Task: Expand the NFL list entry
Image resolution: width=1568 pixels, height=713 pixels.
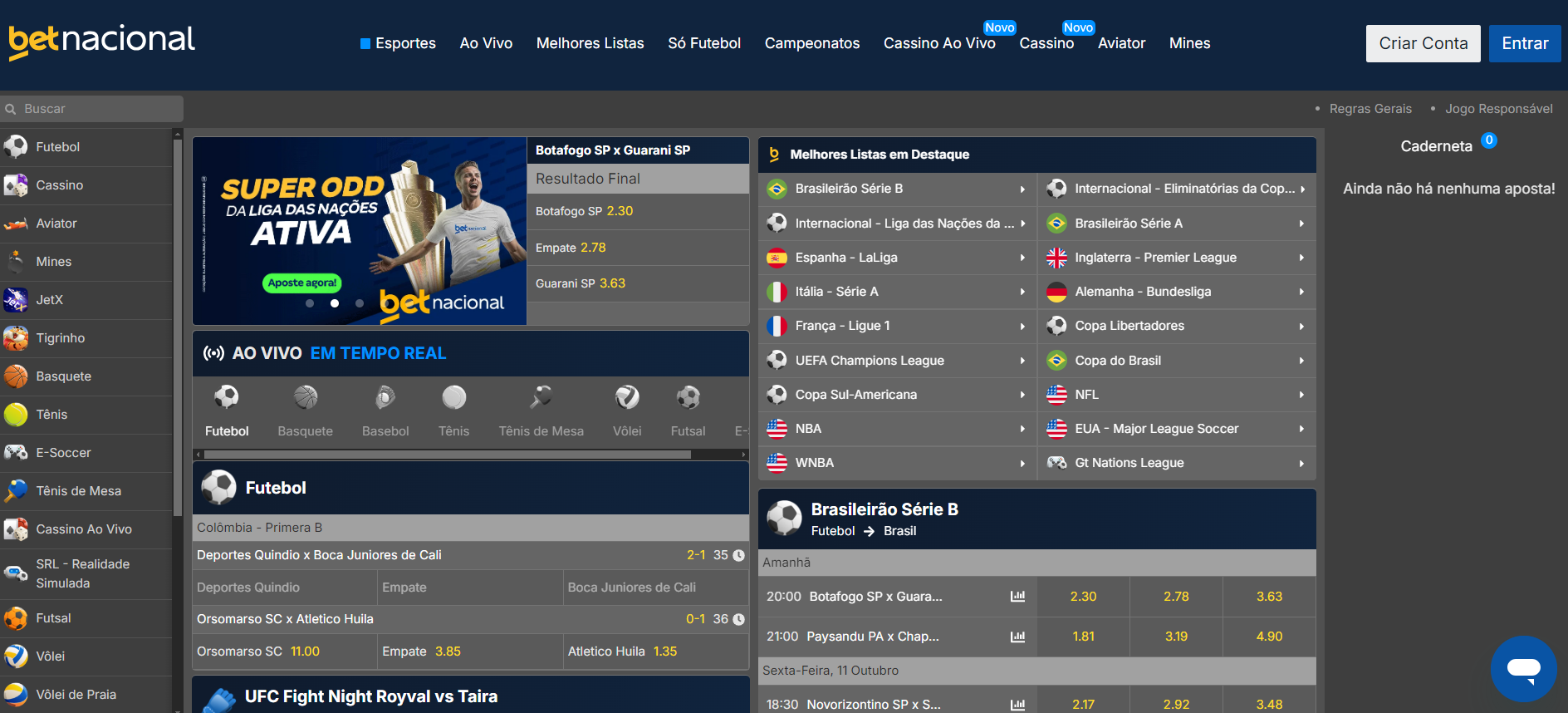Action: pyautogui.click(x=1177, y=395)
